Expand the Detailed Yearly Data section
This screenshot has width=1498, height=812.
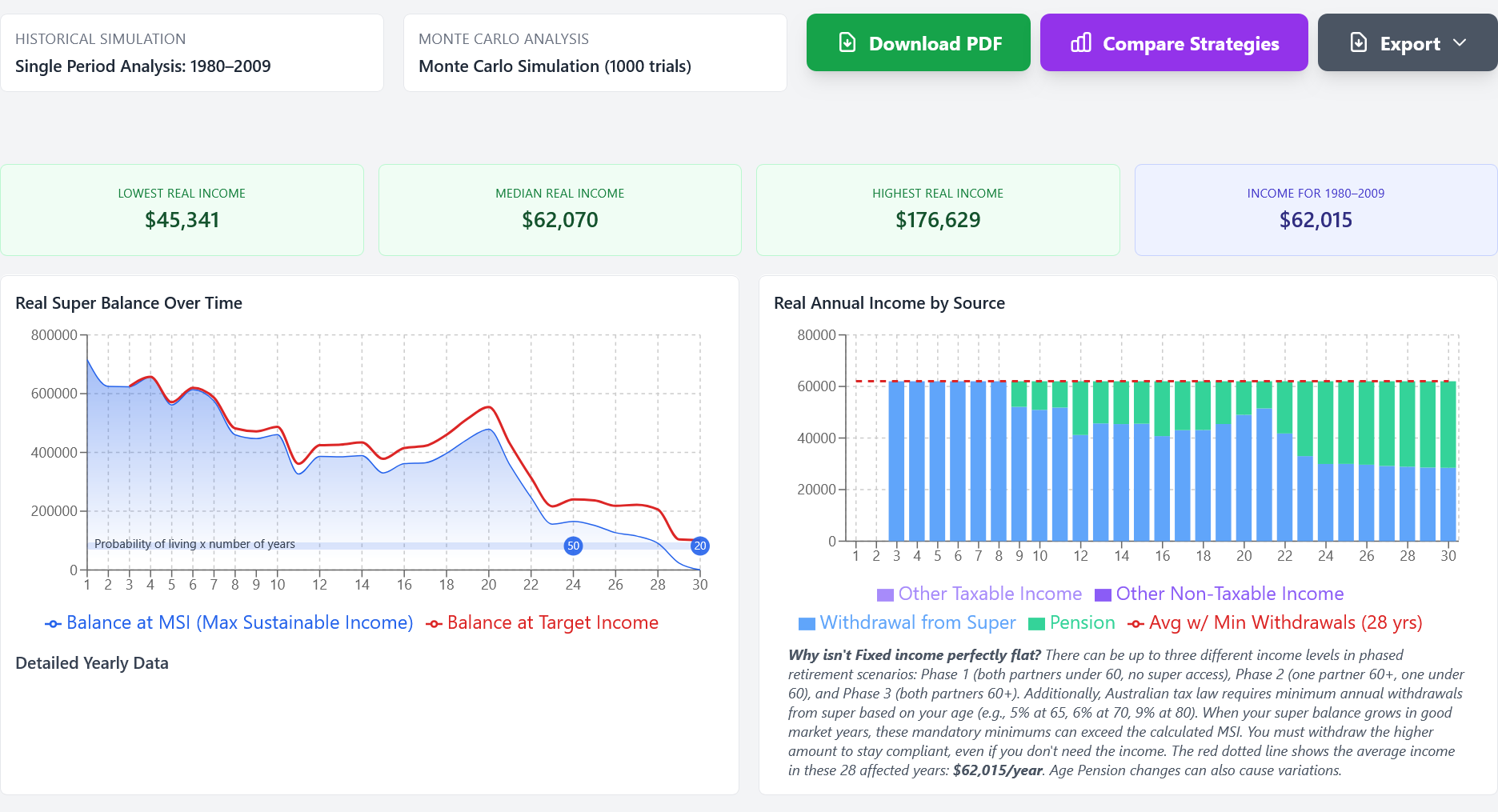click(x=92, y=663)
